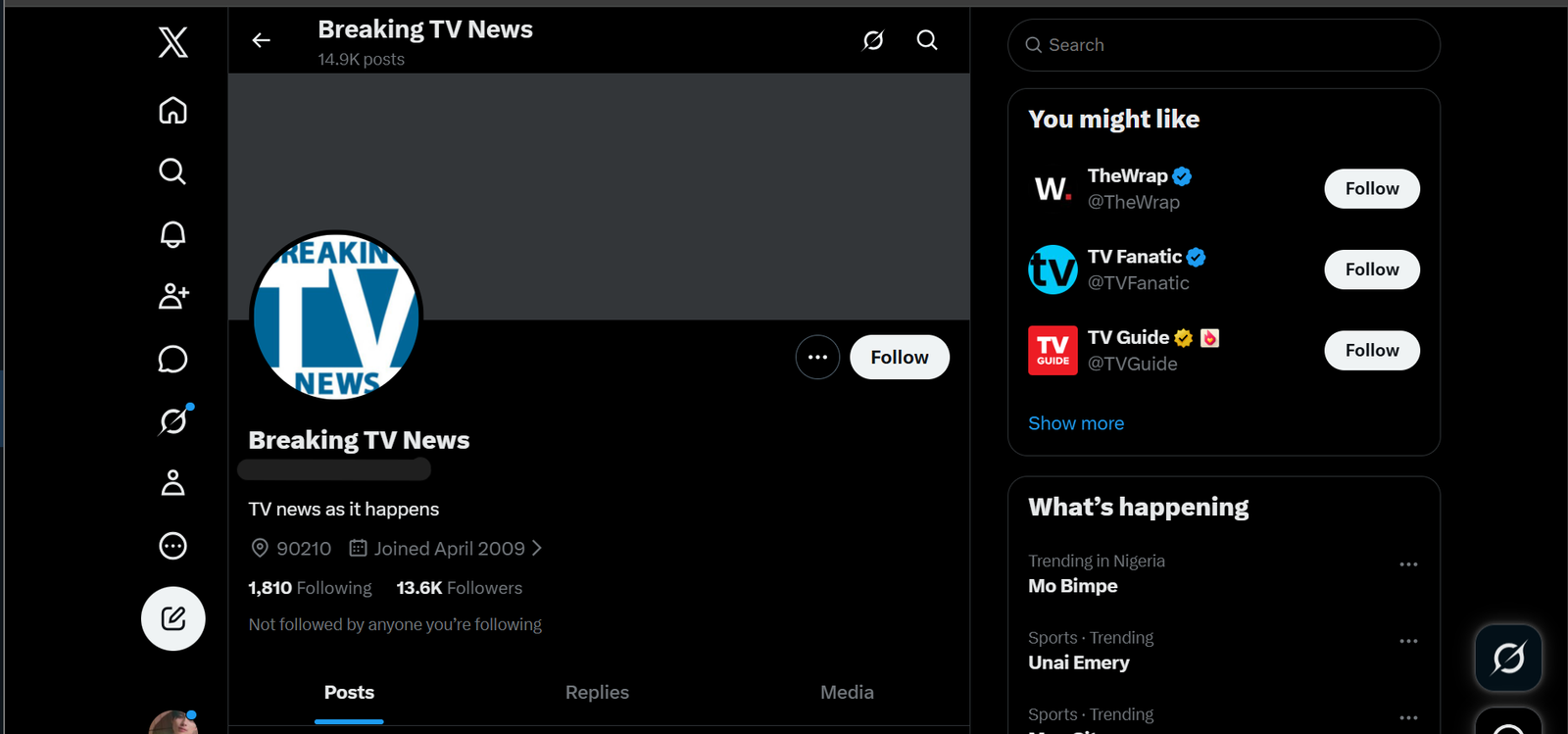This screenshot has width=1568, height=734.
Task: Click 90210 location text
Action: (304, 549)
